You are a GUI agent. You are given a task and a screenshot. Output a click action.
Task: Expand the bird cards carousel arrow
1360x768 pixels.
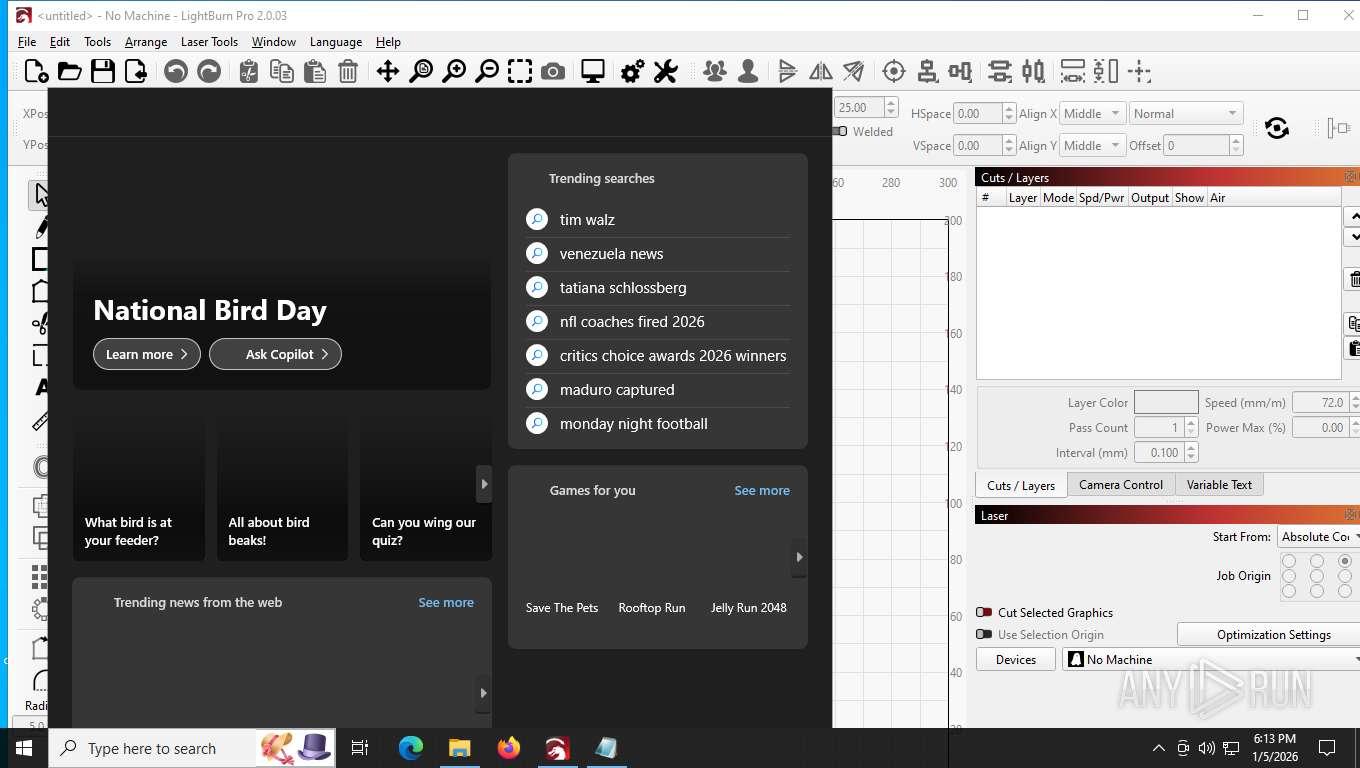(484, 484)
